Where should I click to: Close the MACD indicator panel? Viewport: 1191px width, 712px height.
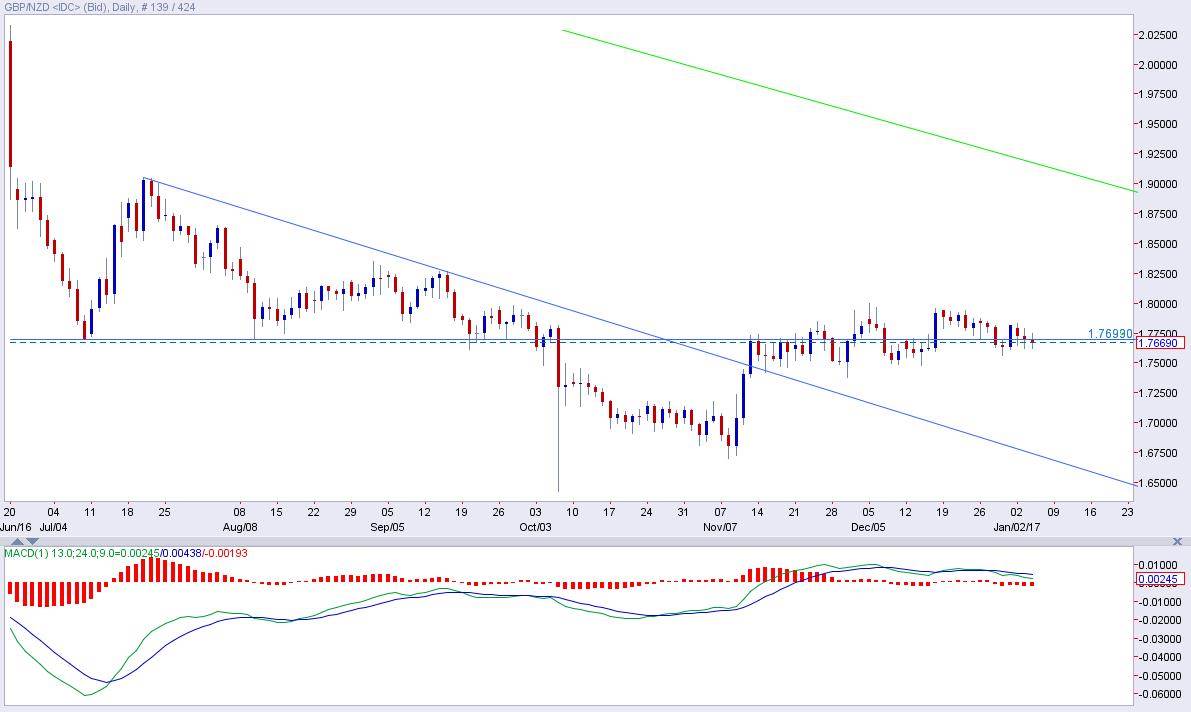(1177, 541)
